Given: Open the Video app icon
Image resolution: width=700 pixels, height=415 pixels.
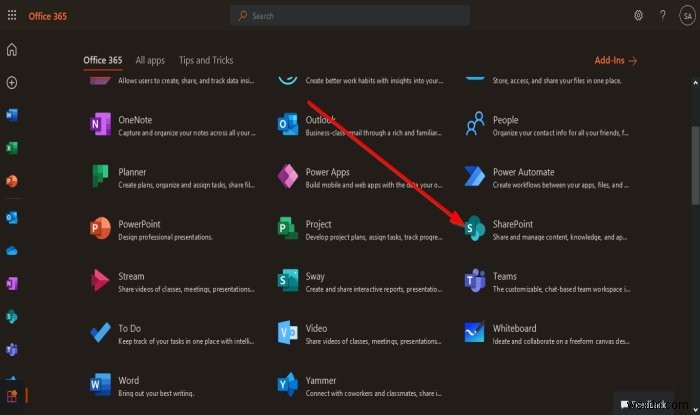Looking at the screenshot, I should pos(287,332).
